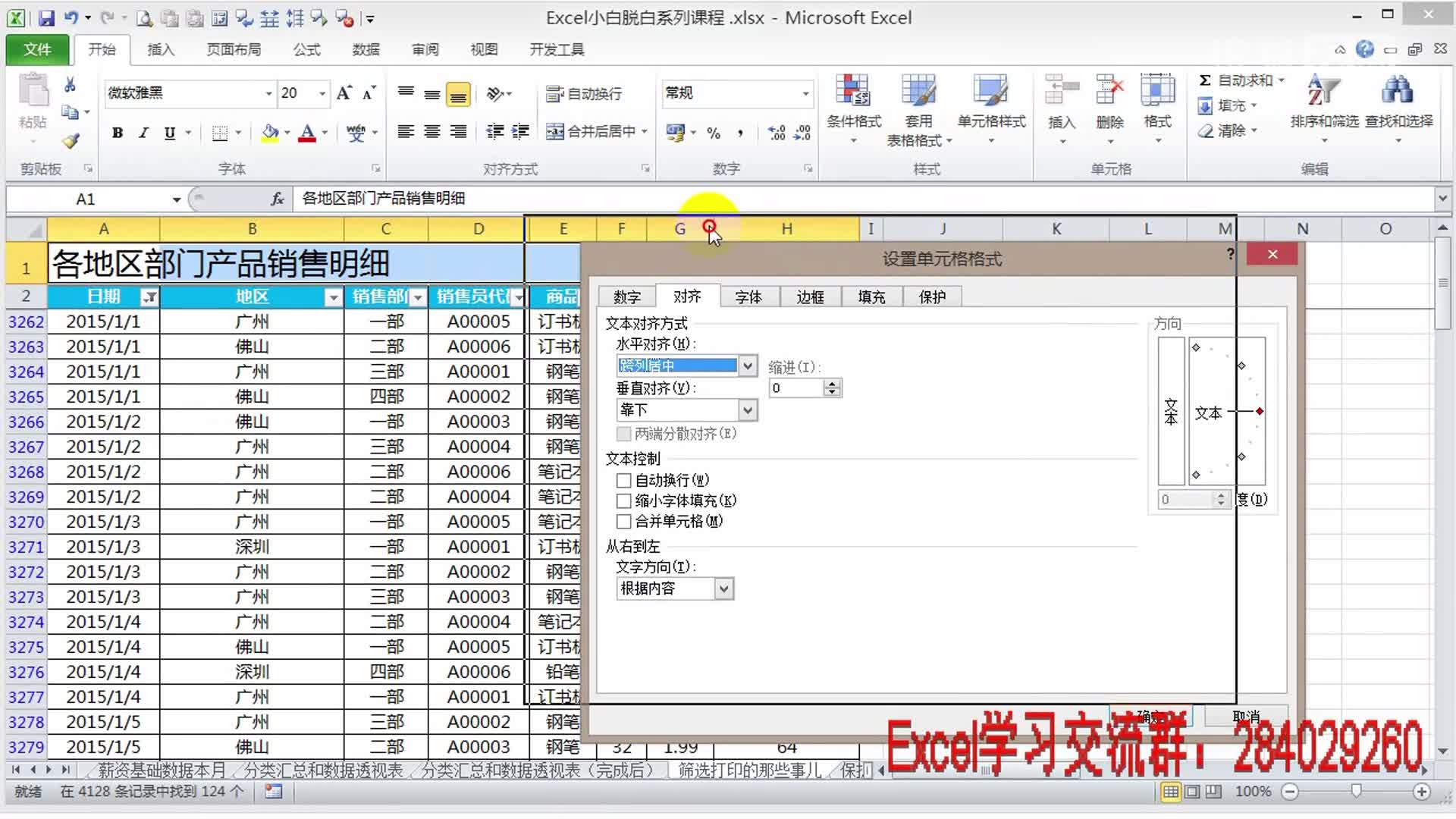Enable the 合并单元格 checkbox

point(623,521)
